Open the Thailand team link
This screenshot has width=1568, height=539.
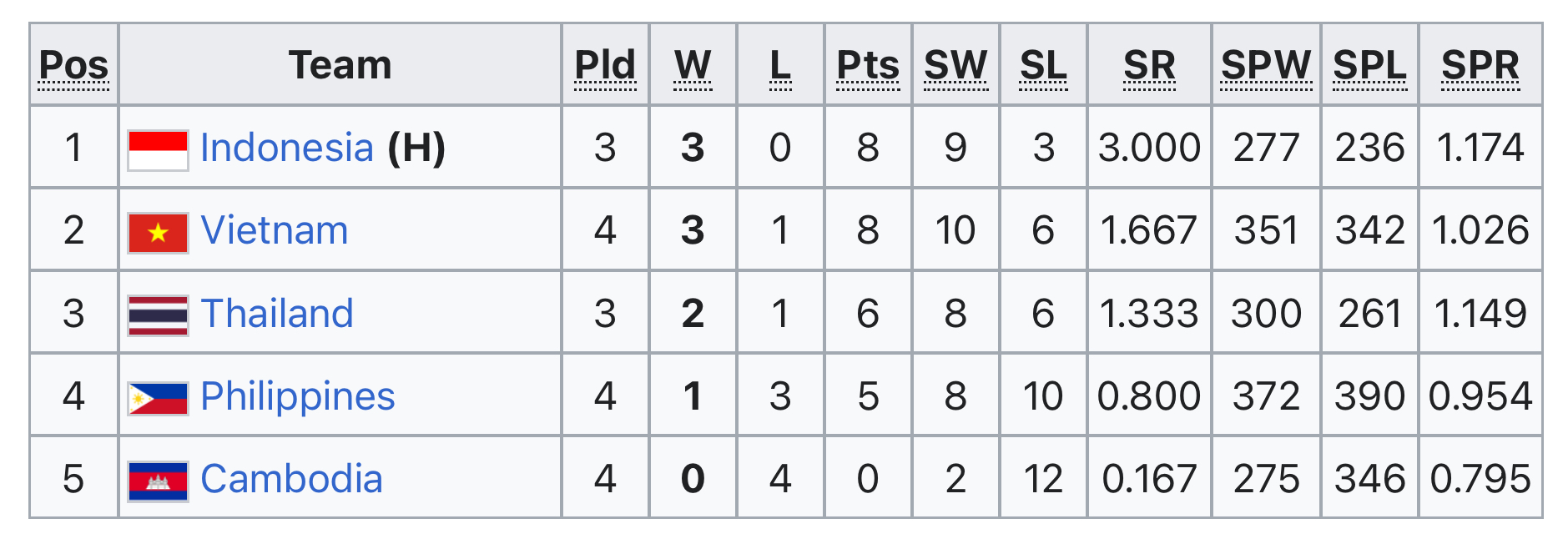pos(277,313)
